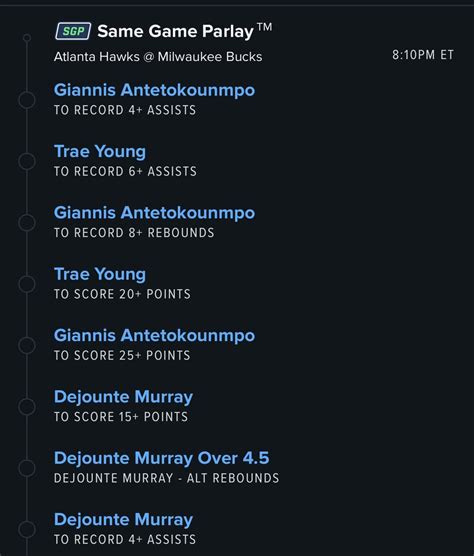474x556 pixels.
Task: Click Atlanta Hawks @ Milwaukee Bucks matchup text
Action: click(x=158, y=57)
